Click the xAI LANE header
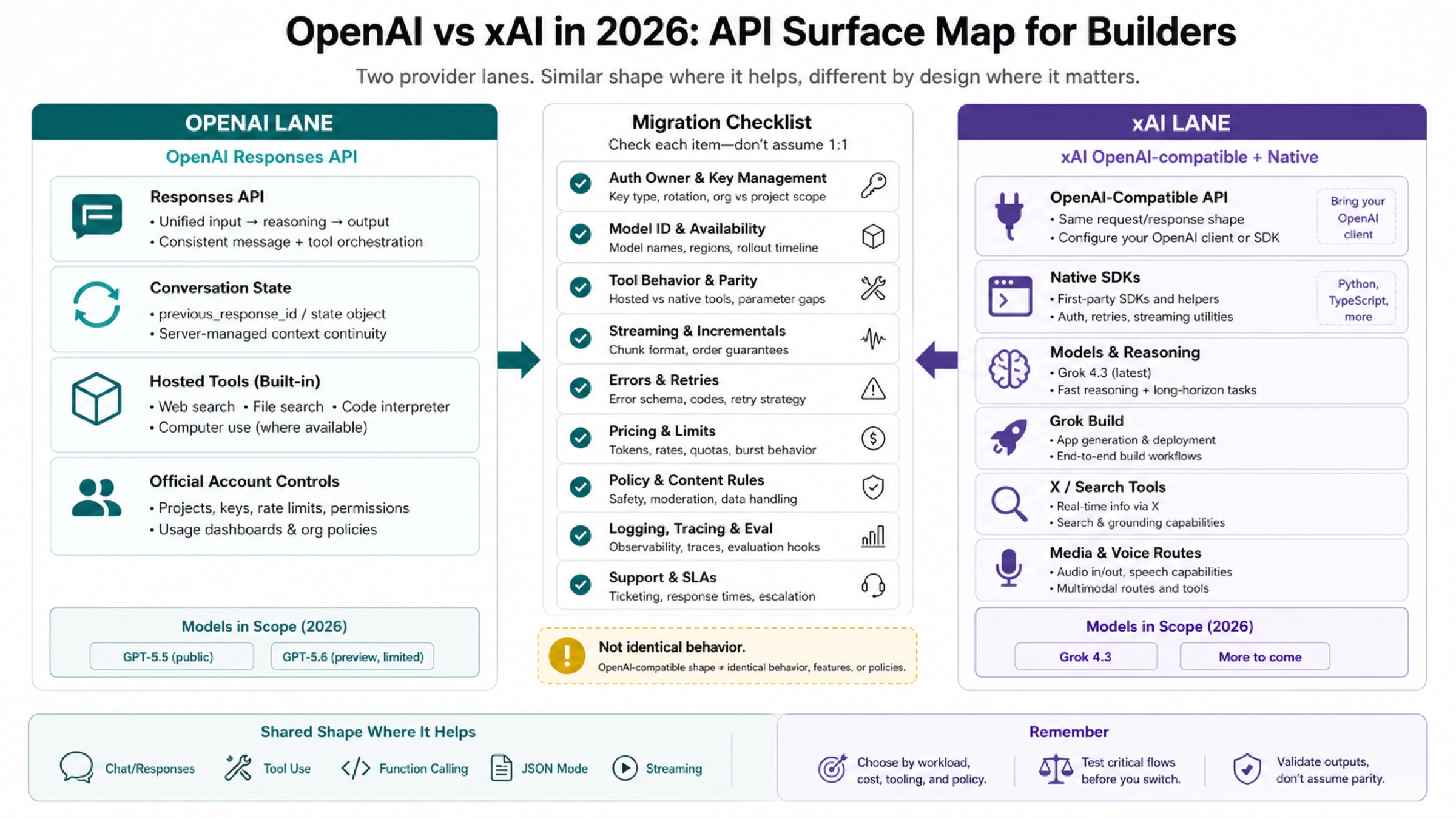This screenshot has height=819, width=1456. 1192,122
